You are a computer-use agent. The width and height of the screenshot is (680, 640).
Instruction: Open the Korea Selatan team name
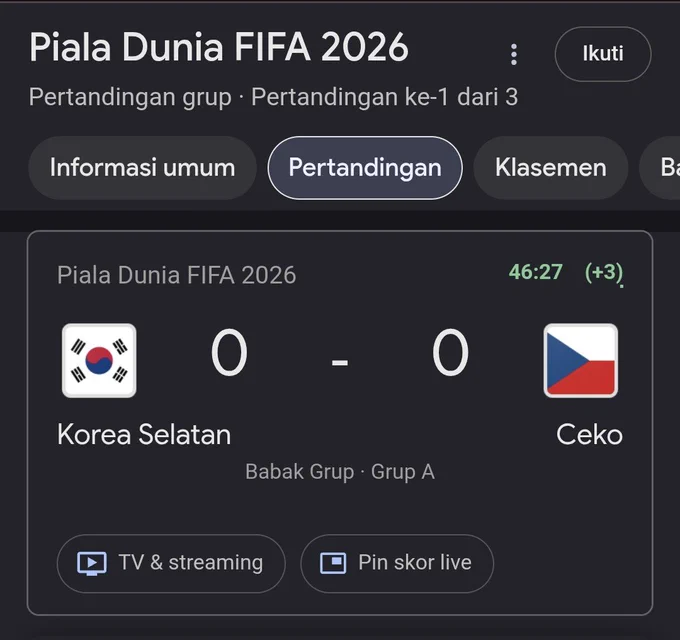(x=144, y=434)
